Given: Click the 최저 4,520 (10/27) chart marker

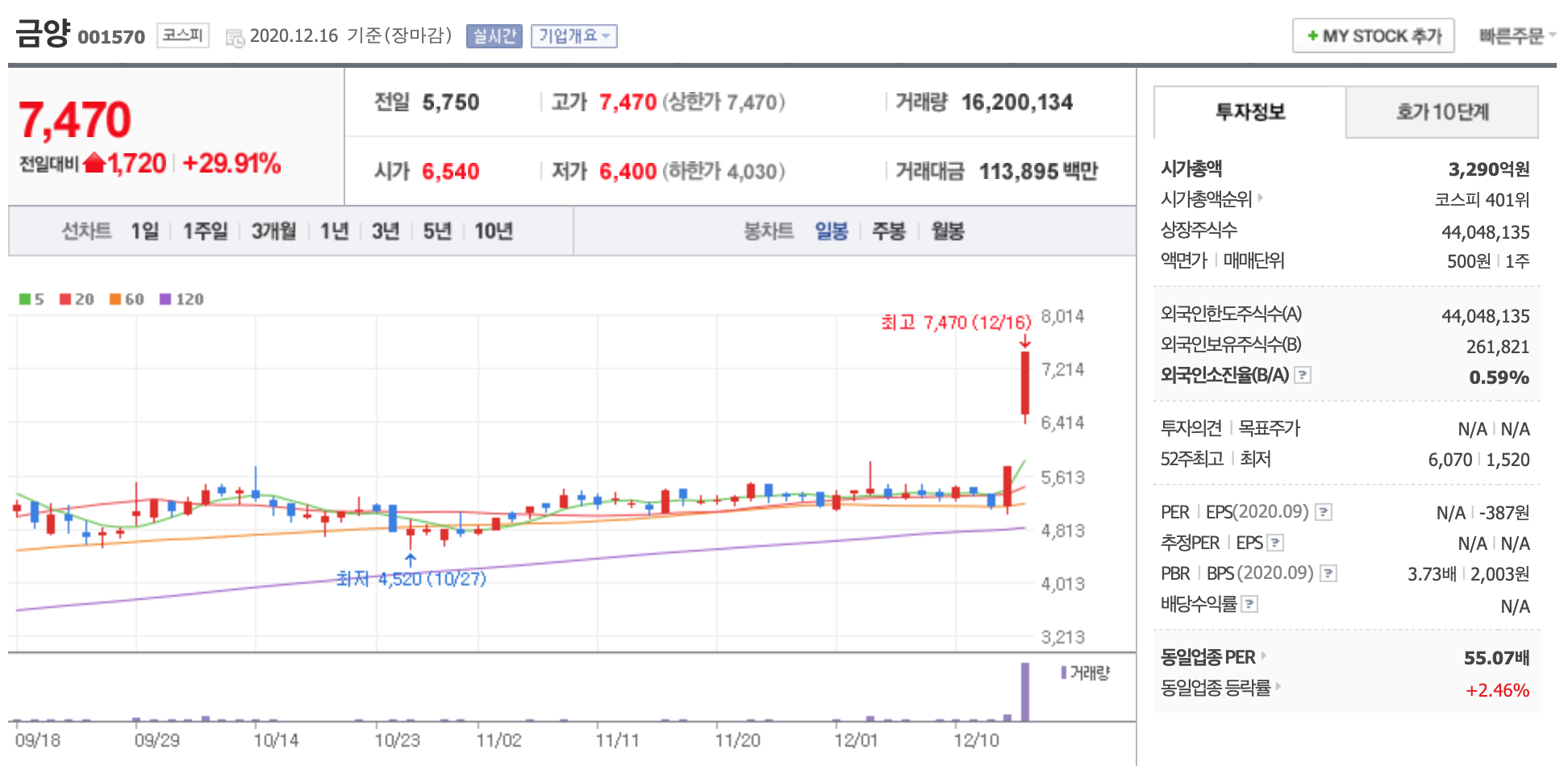Looking at the screenshot, I should pos(411,579).
